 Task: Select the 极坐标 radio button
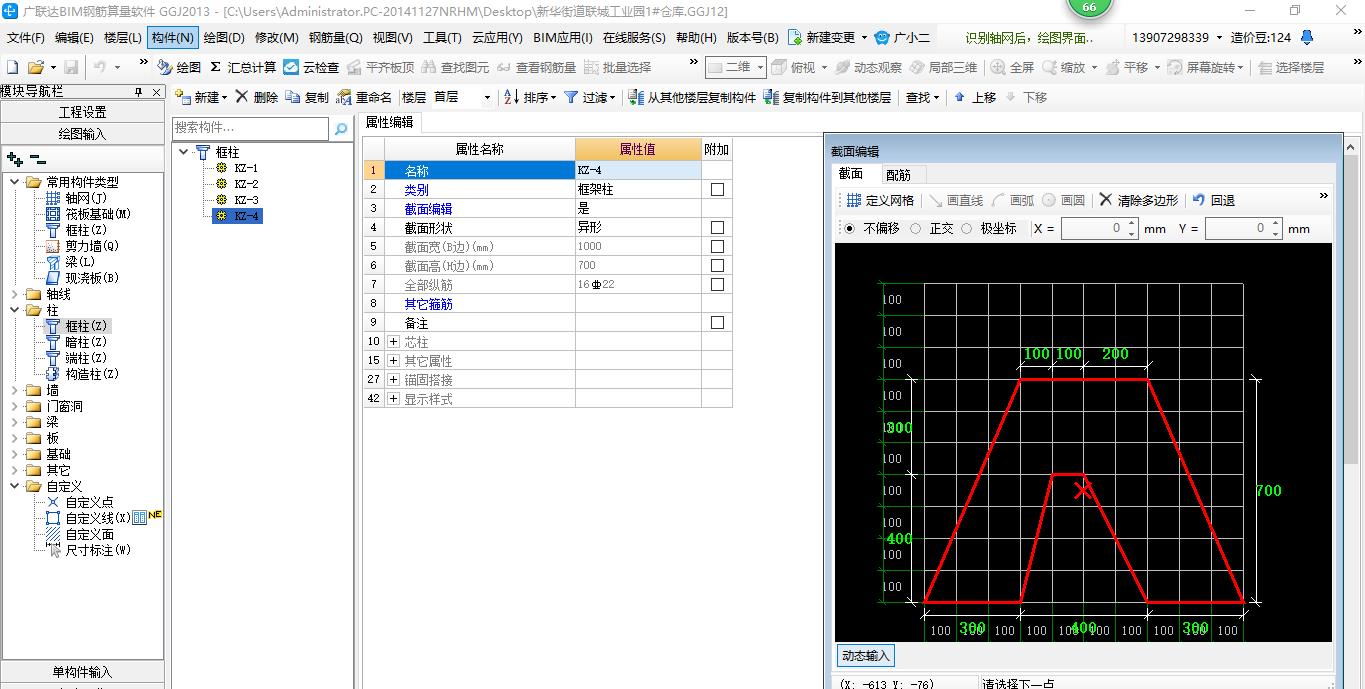966,228
